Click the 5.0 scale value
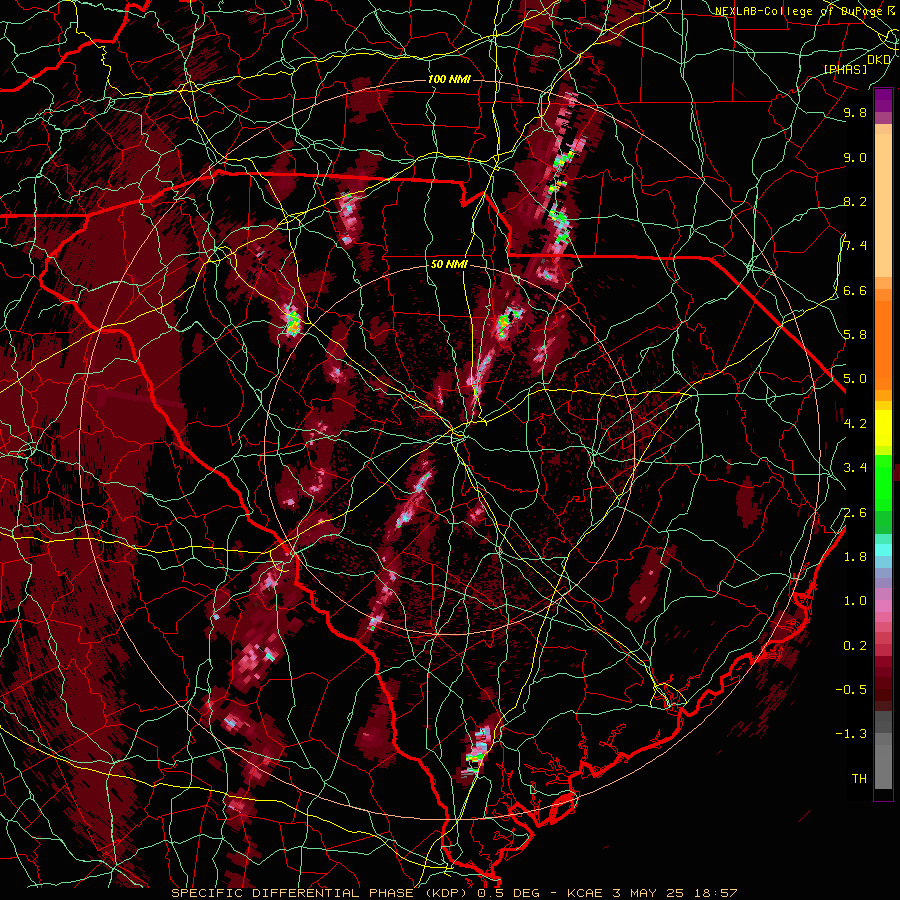900x900 pixels. (x=855, y=379)
